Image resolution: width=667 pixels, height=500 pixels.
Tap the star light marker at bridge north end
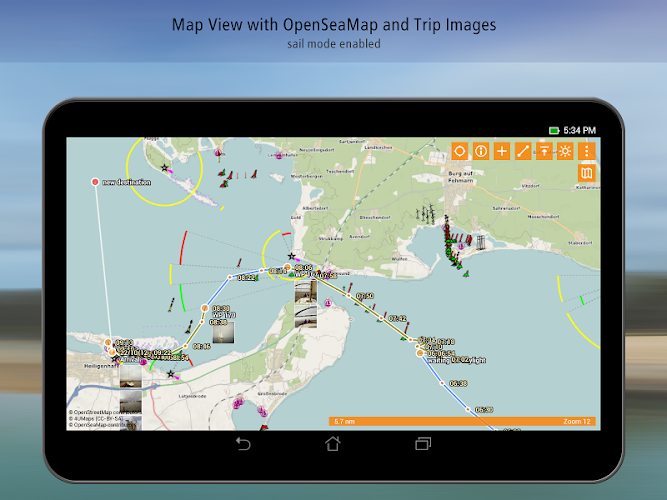point(291,256)
